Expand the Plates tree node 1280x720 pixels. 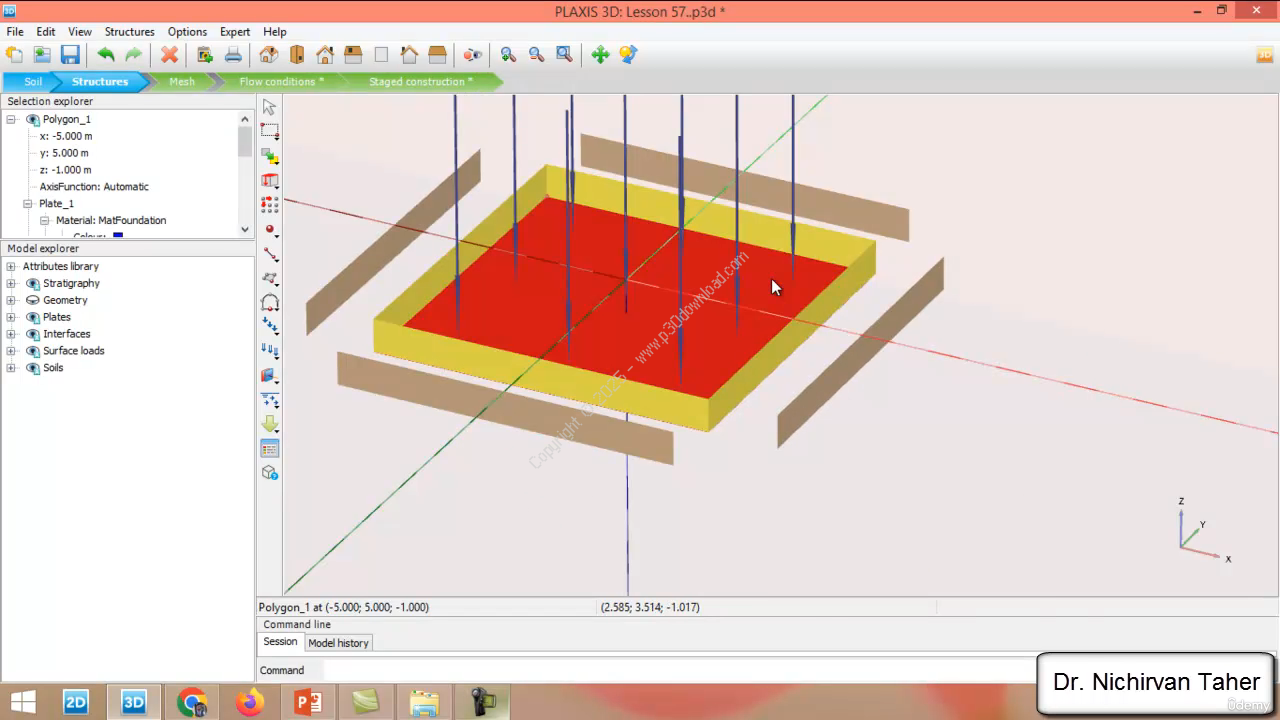click(x=11, y=317)
